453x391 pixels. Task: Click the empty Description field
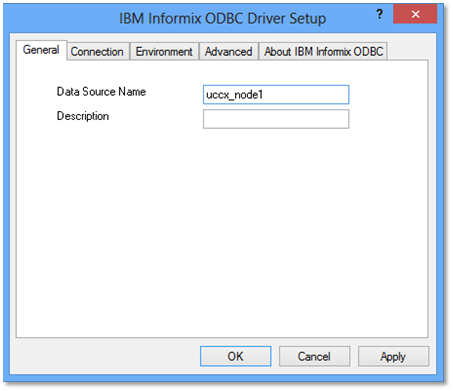point(276,119)
